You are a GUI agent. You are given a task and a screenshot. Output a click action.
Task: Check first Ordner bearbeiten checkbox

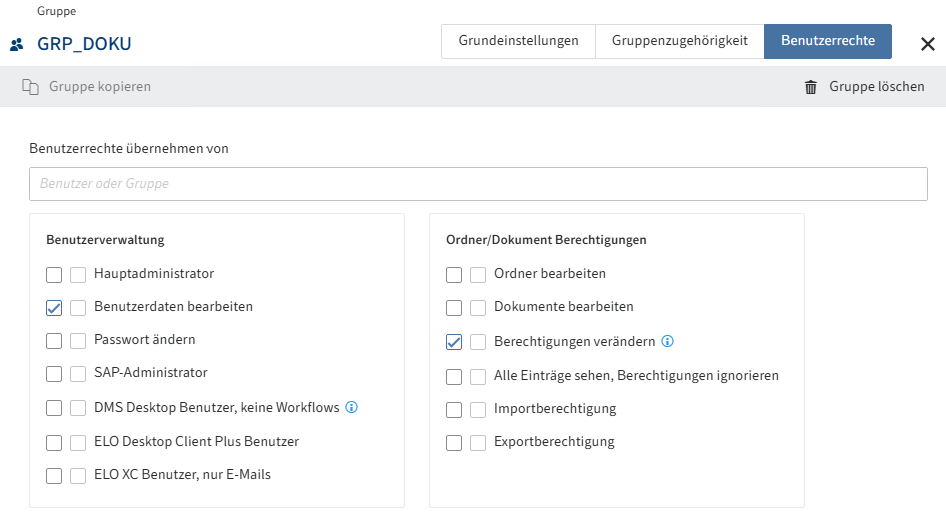[x=454, y=275]
